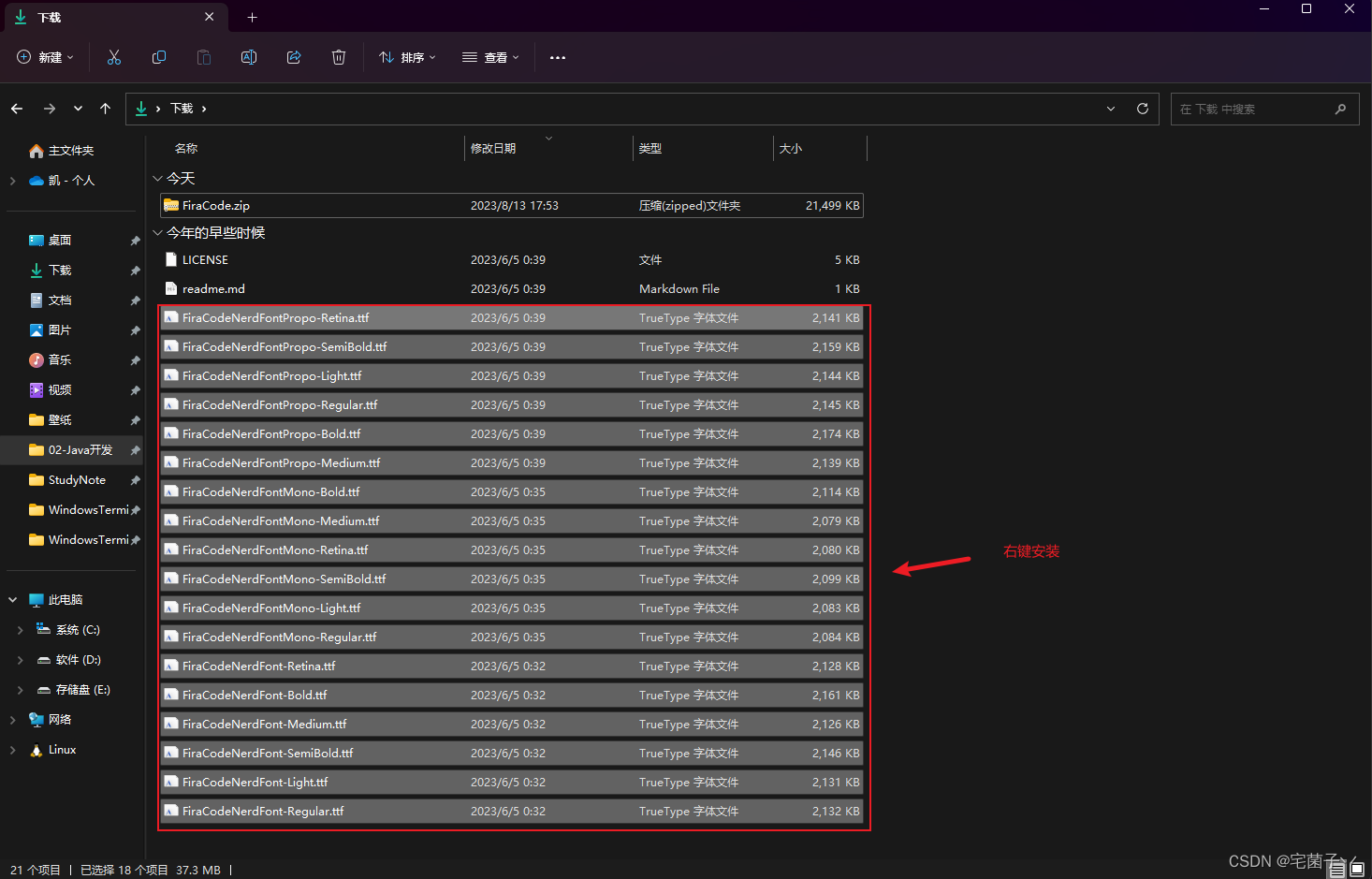Collapse the 此电脑 tree node
Viewport: 1372px width, 879px height.
point(13,600)
